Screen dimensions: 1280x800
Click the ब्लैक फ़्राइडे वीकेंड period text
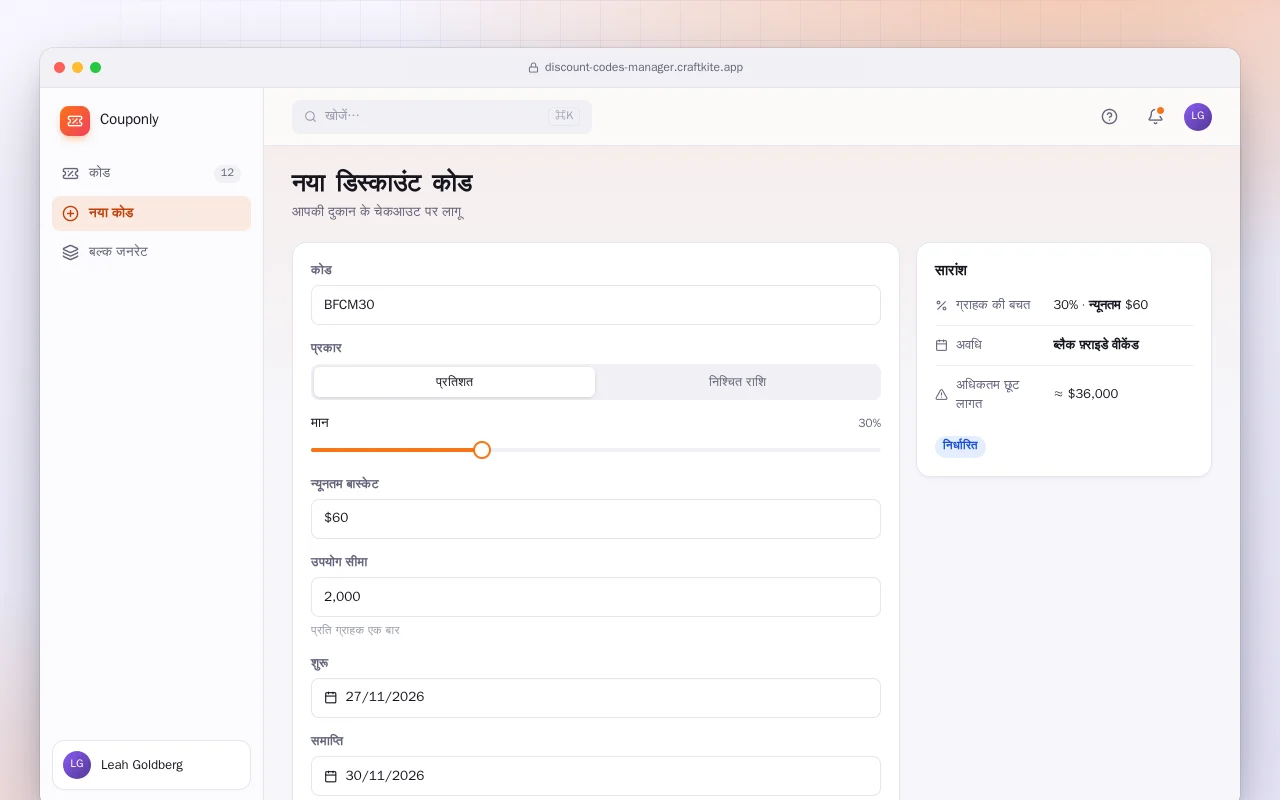1096,345
